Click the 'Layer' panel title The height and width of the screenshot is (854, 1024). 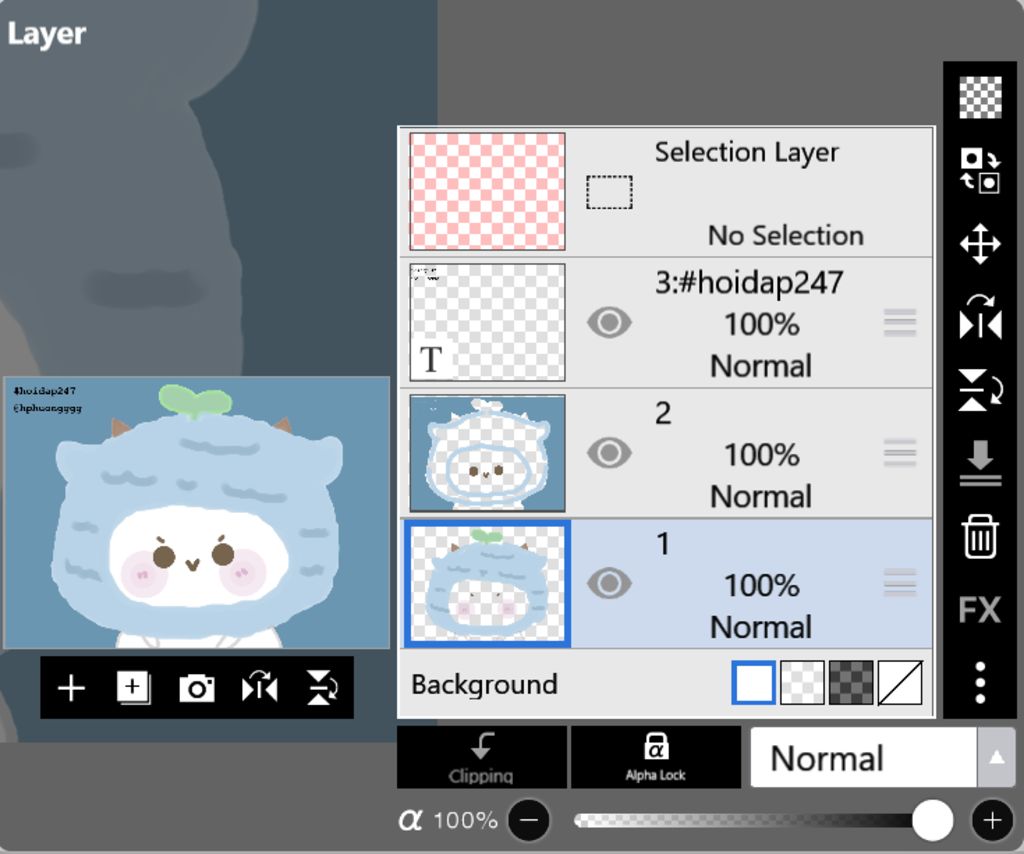click(46, 34)
